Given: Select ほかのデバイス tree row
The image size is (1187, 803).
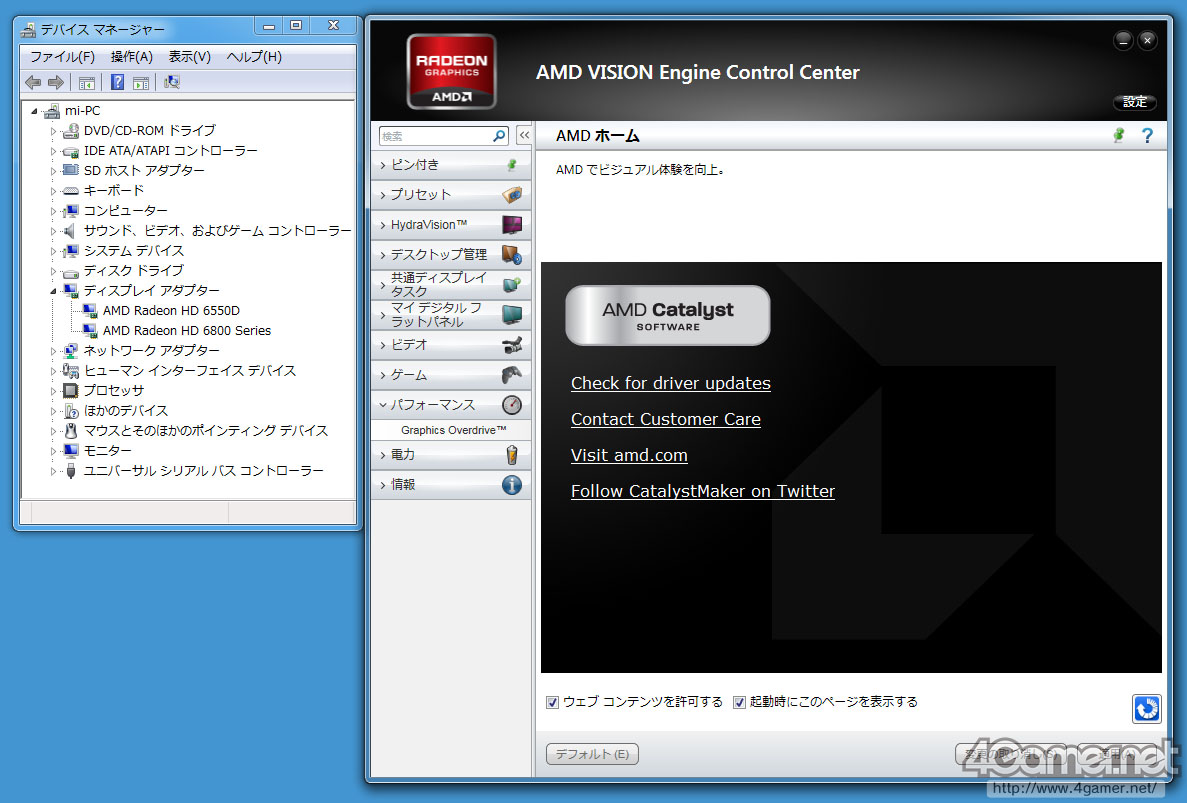Looking at the screenshot, I should click(125, 411).
